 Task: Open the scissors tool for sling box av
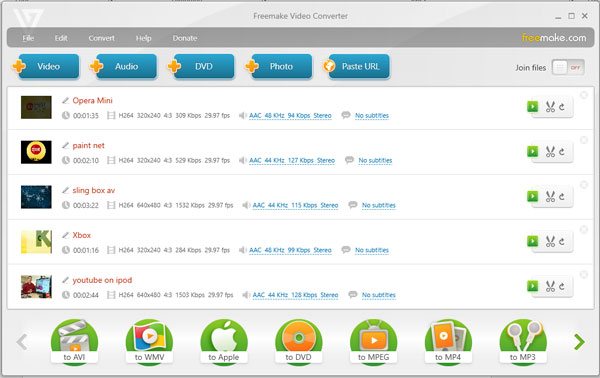point(550,196)
